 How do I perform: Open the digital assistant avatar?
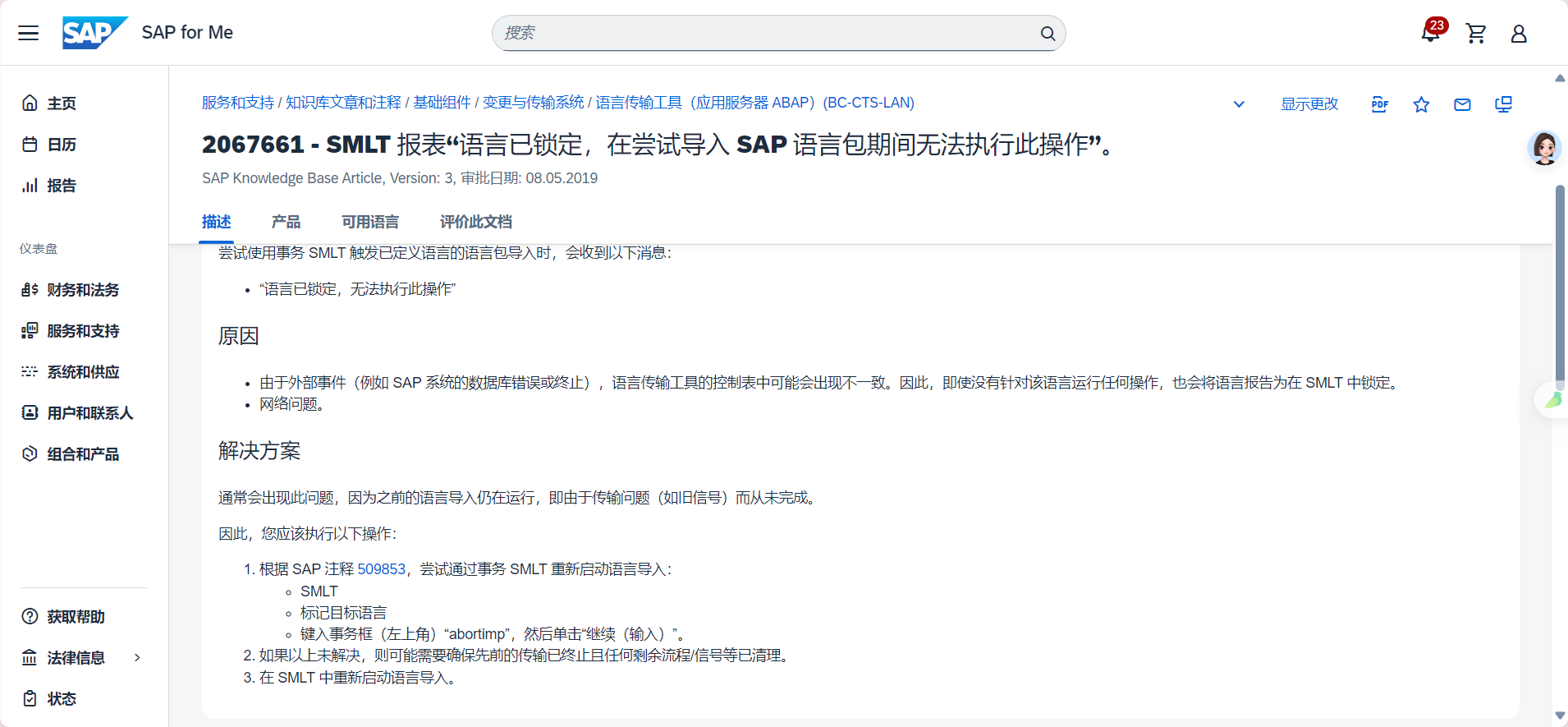[x=1544, y=149]
